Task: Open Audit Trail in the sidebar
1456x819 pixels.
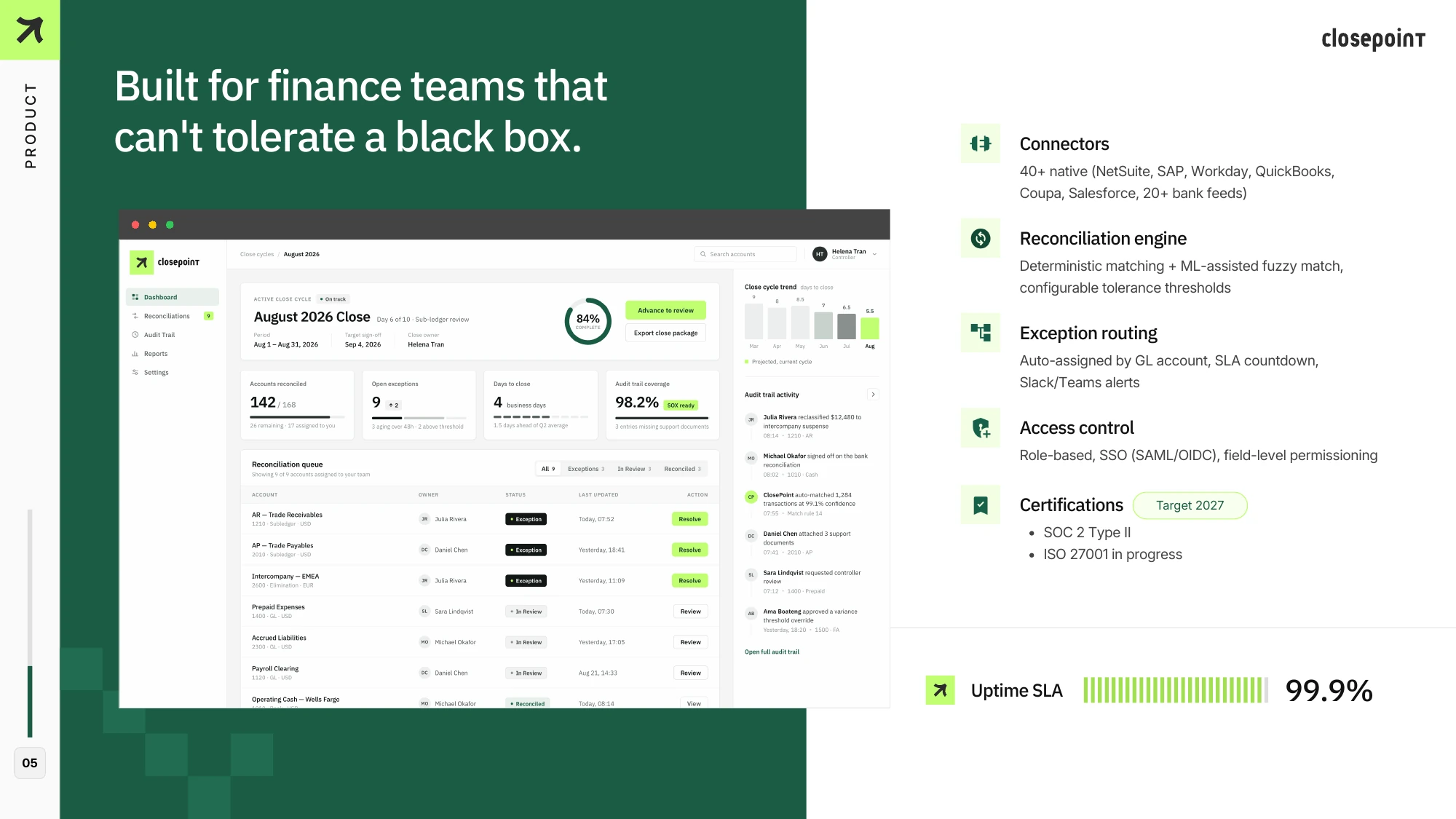Action: 173,335
